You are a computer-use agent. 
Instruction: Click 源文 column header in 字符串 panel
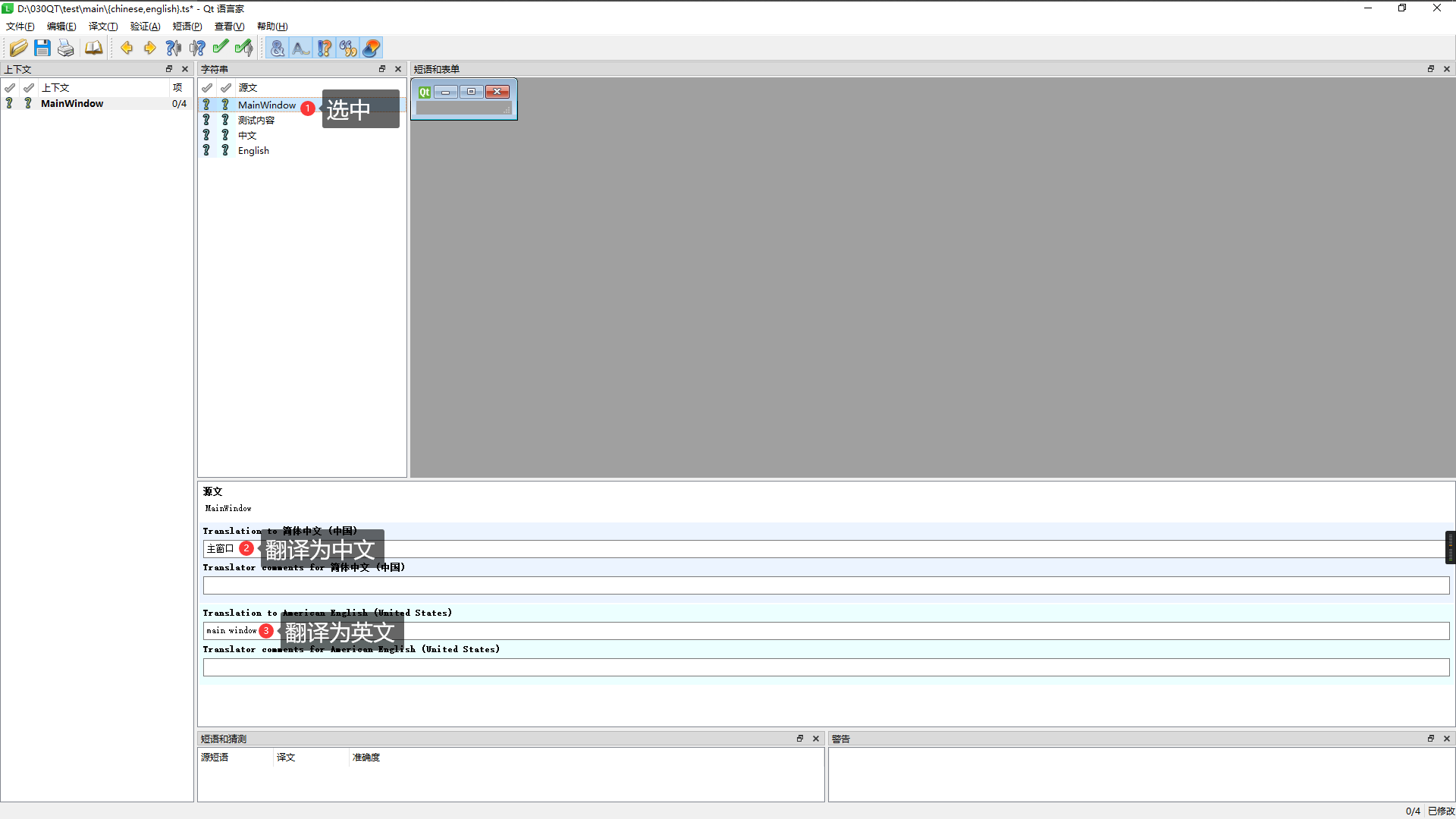(x=248, y=88)
